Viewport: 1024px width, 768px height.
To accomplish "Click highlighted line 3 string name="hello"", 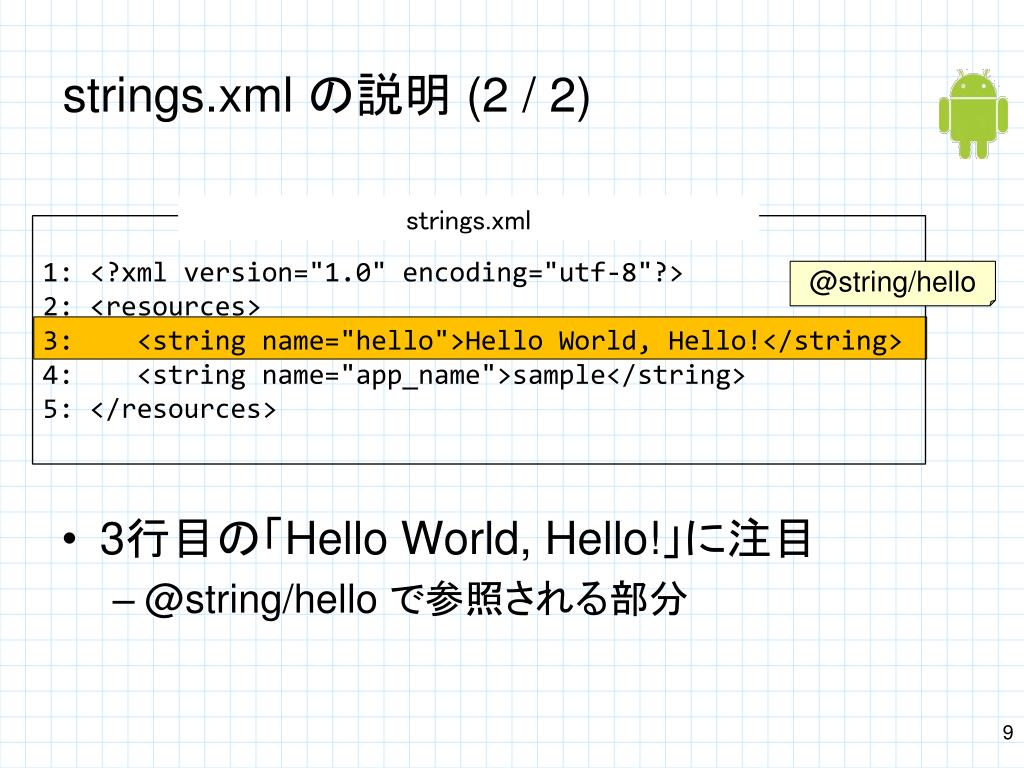I will point(479,338).
